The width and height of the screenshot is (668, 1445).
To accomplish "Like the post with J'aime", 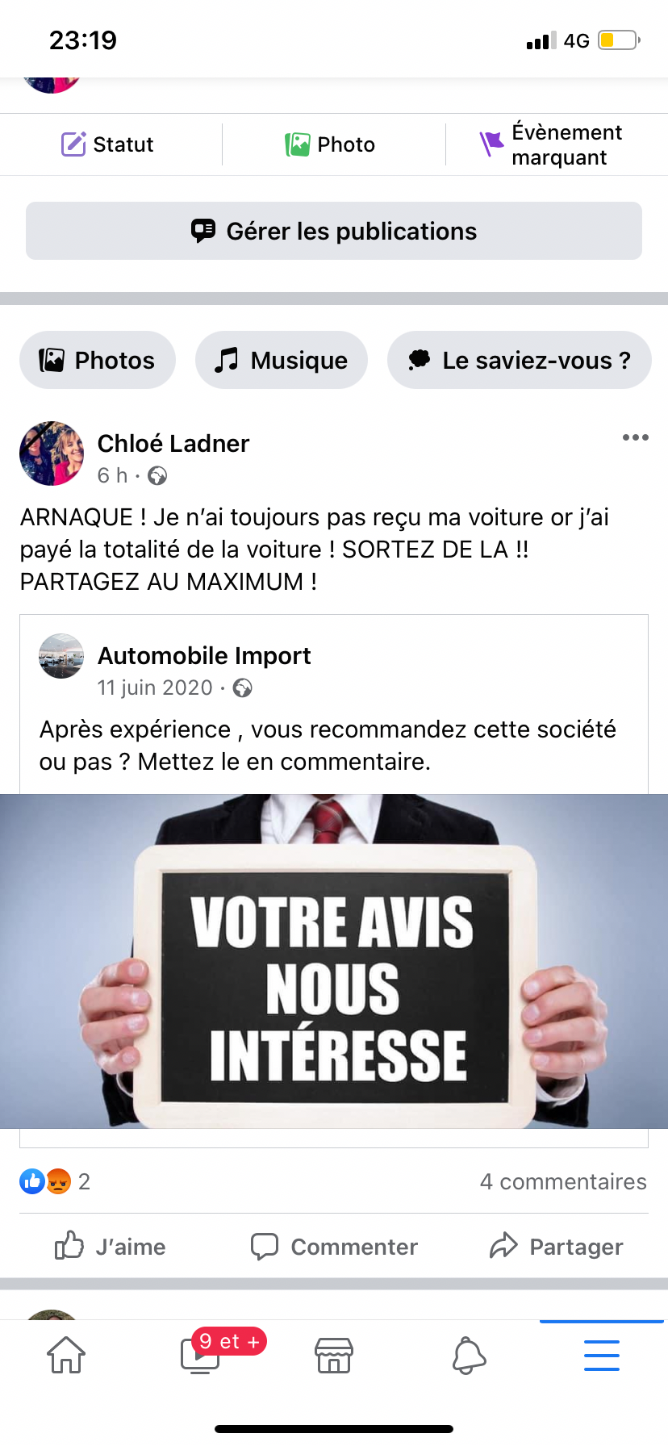I will click(x=110, y=1246).
